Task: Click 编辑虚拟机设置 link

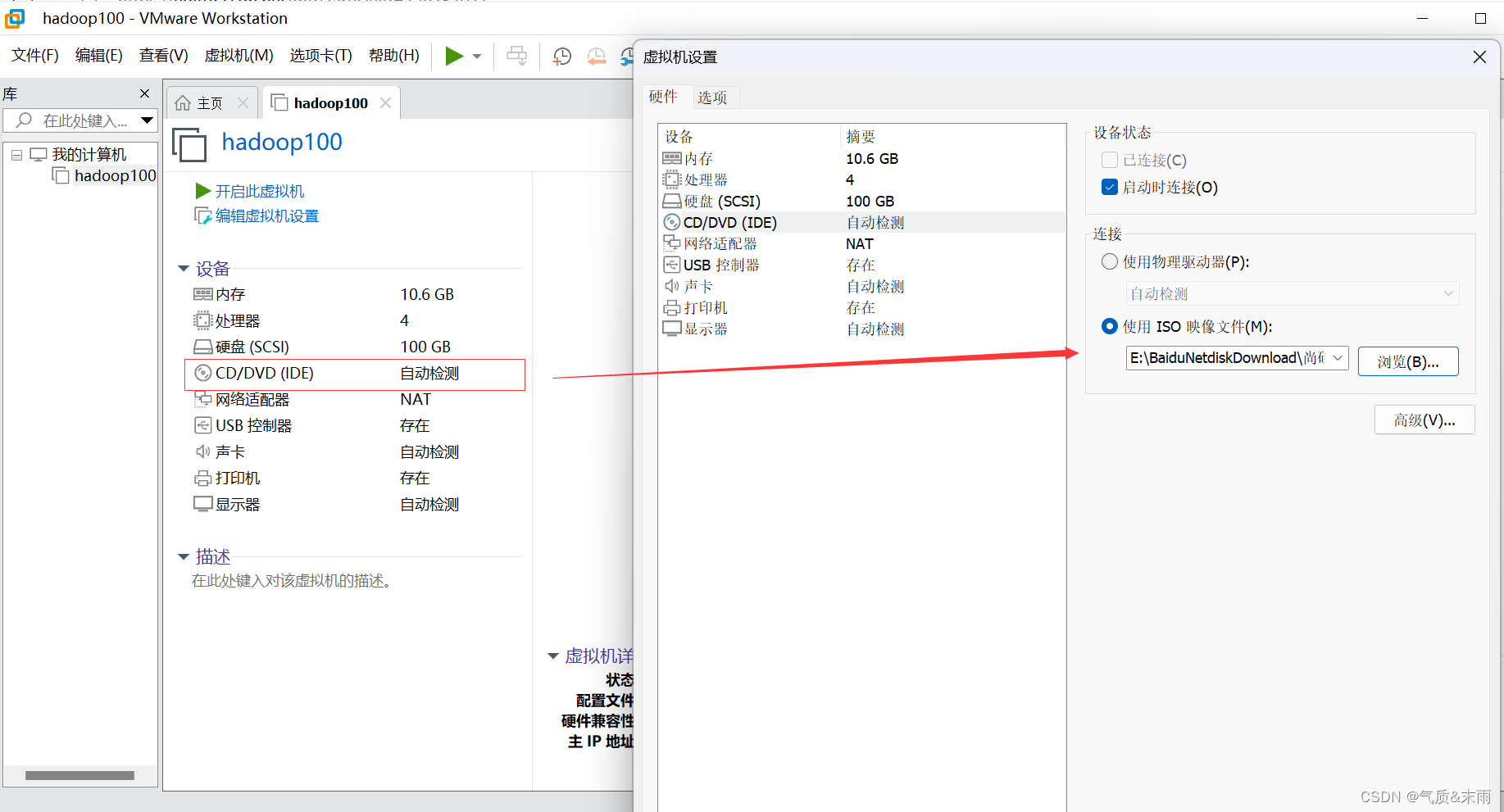Action: (266, 215)
